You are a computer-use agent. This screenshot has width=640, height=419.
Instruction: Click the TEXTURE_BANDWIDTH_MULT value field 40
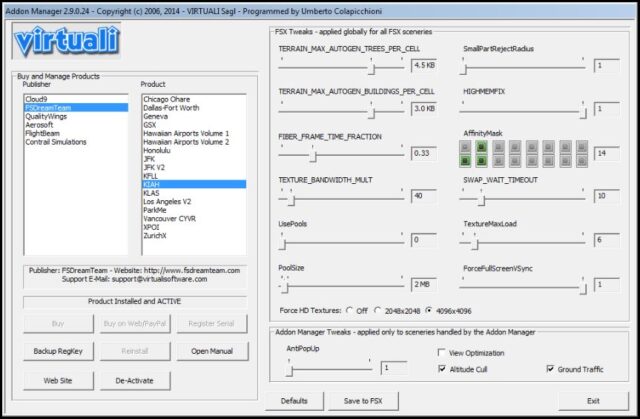click(424, 196)
